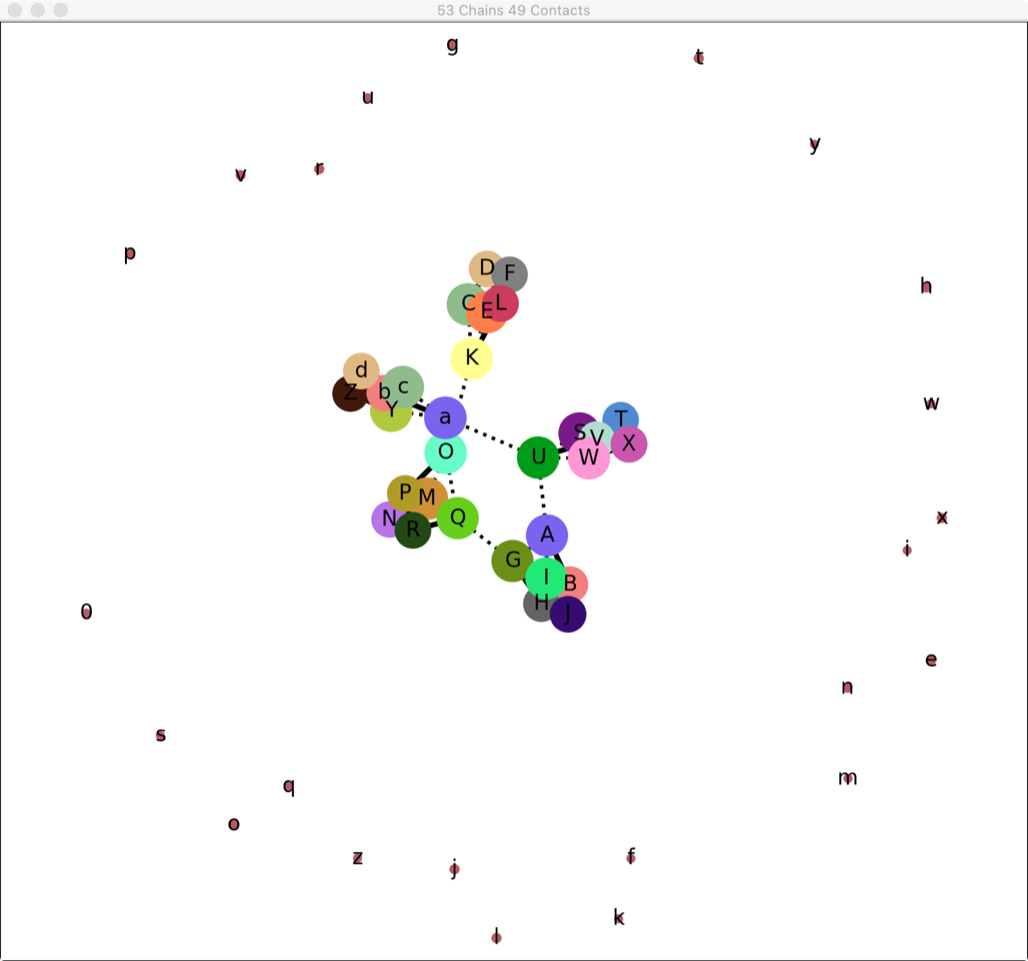Select the aqua O node

[446, 452]
